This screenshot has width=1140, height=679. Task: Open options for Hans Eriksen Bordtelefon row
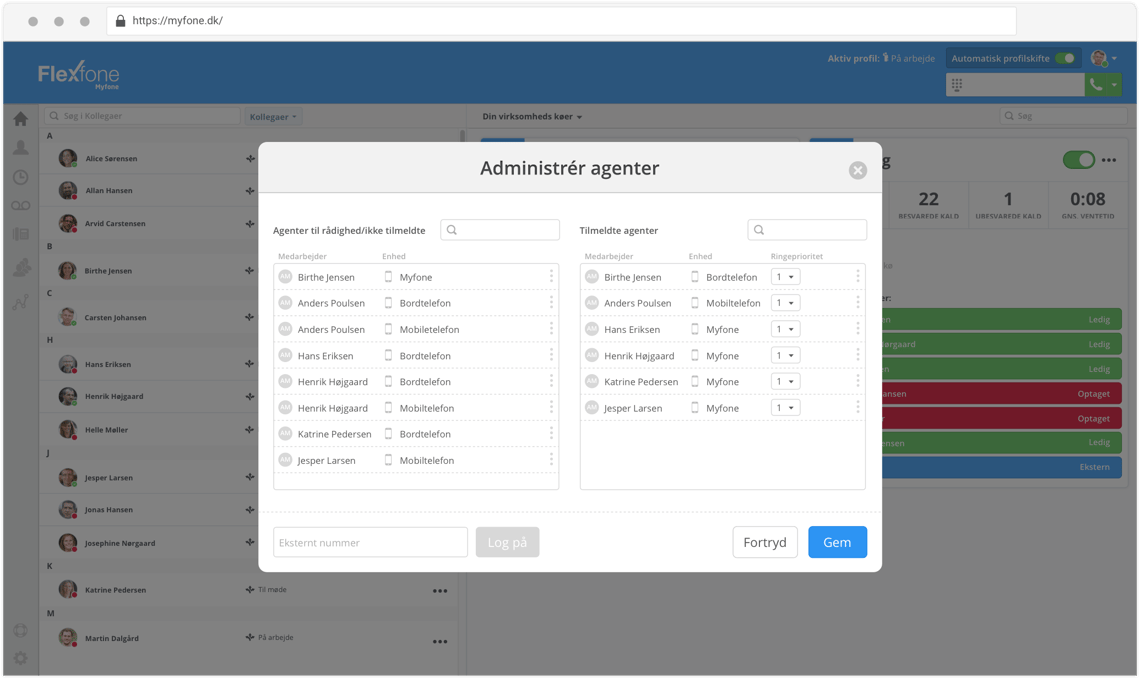(551, 355)
